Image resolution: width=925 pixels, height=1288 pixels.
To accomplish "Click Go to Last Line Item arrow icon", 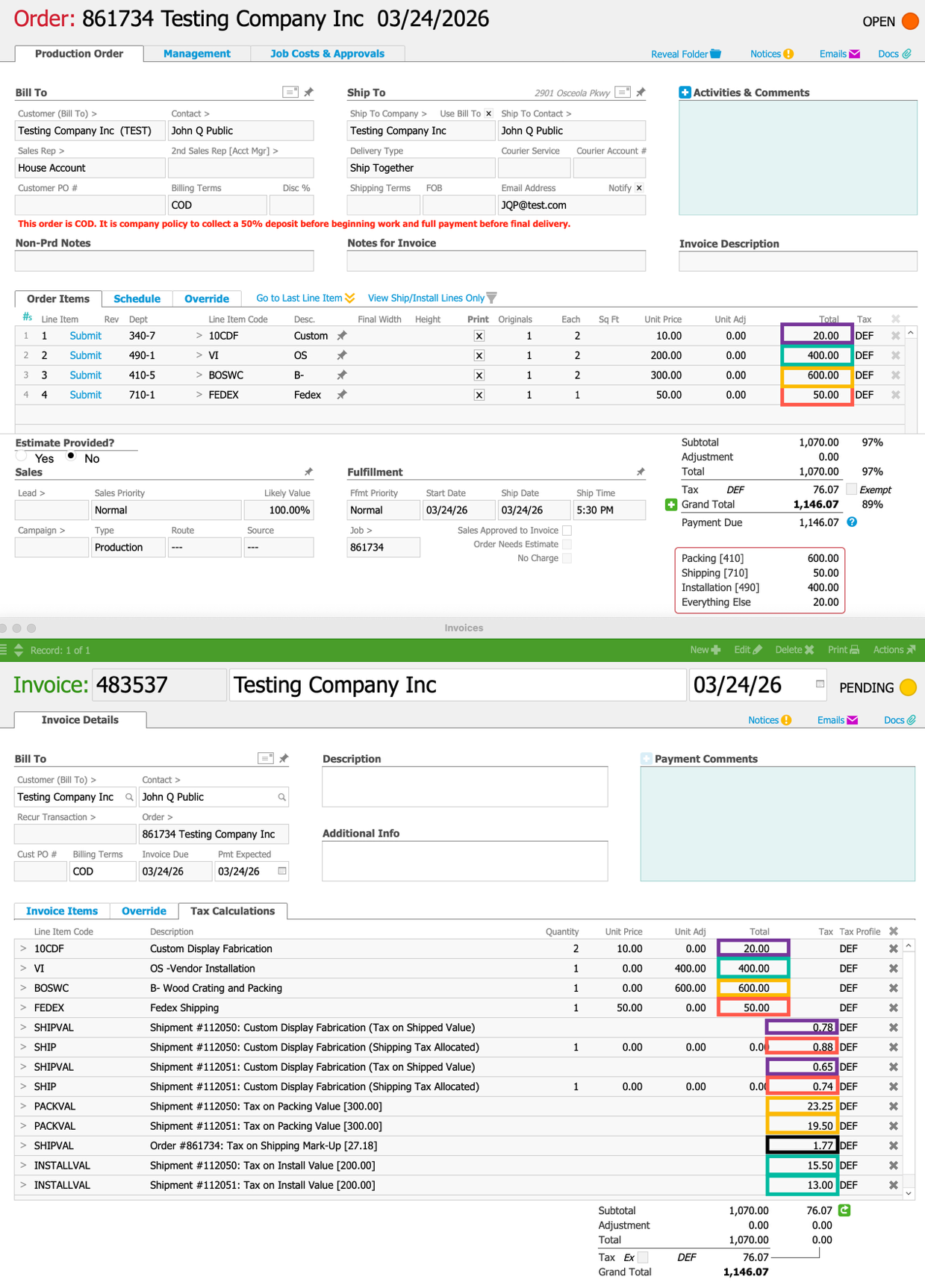I will click(x=350, y=298).
